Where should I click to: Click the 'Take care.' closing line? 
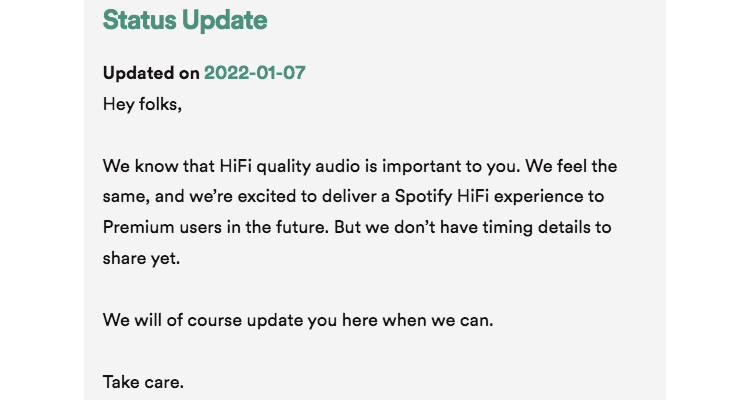143,382
